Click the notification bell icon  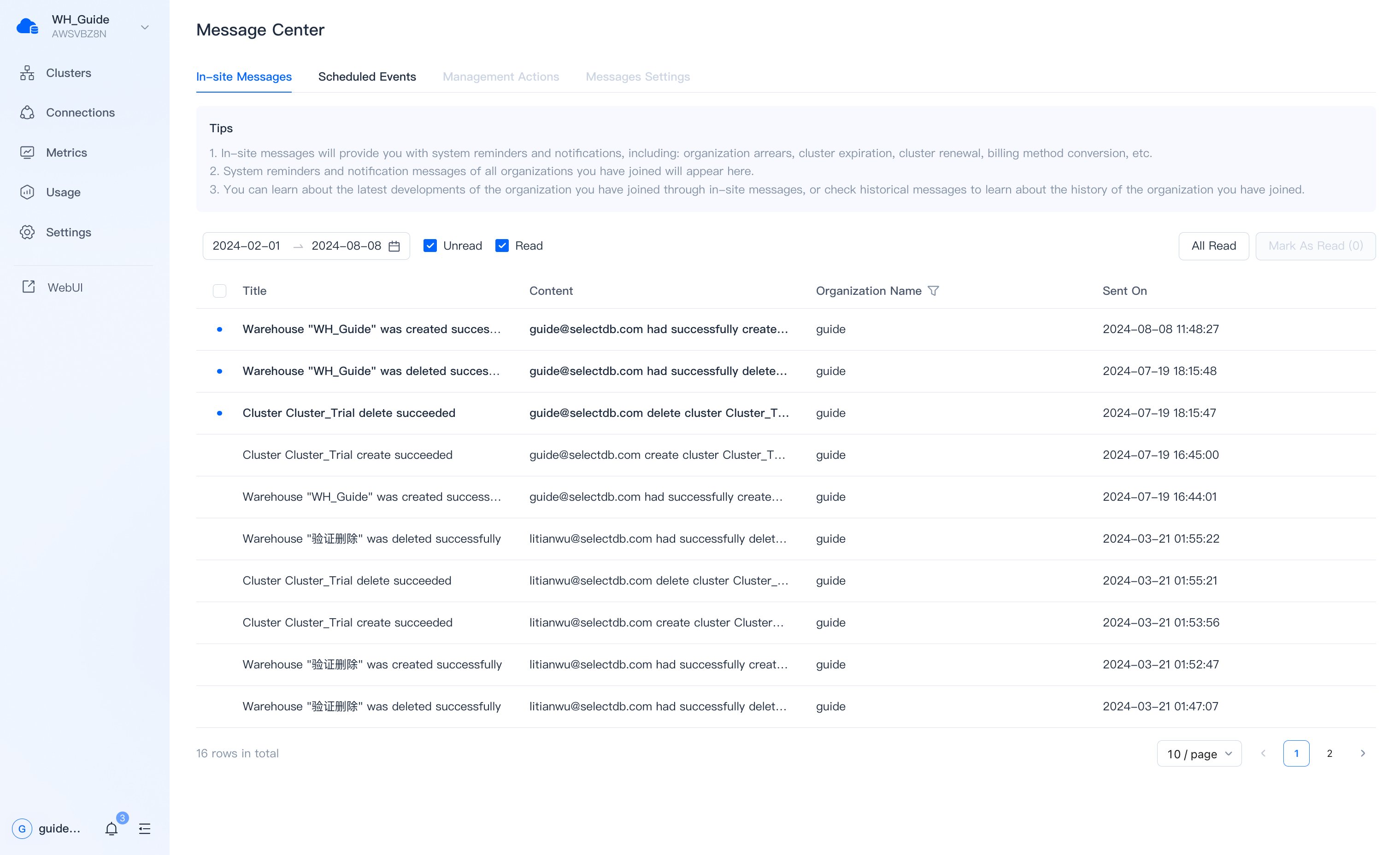[112, 829]
